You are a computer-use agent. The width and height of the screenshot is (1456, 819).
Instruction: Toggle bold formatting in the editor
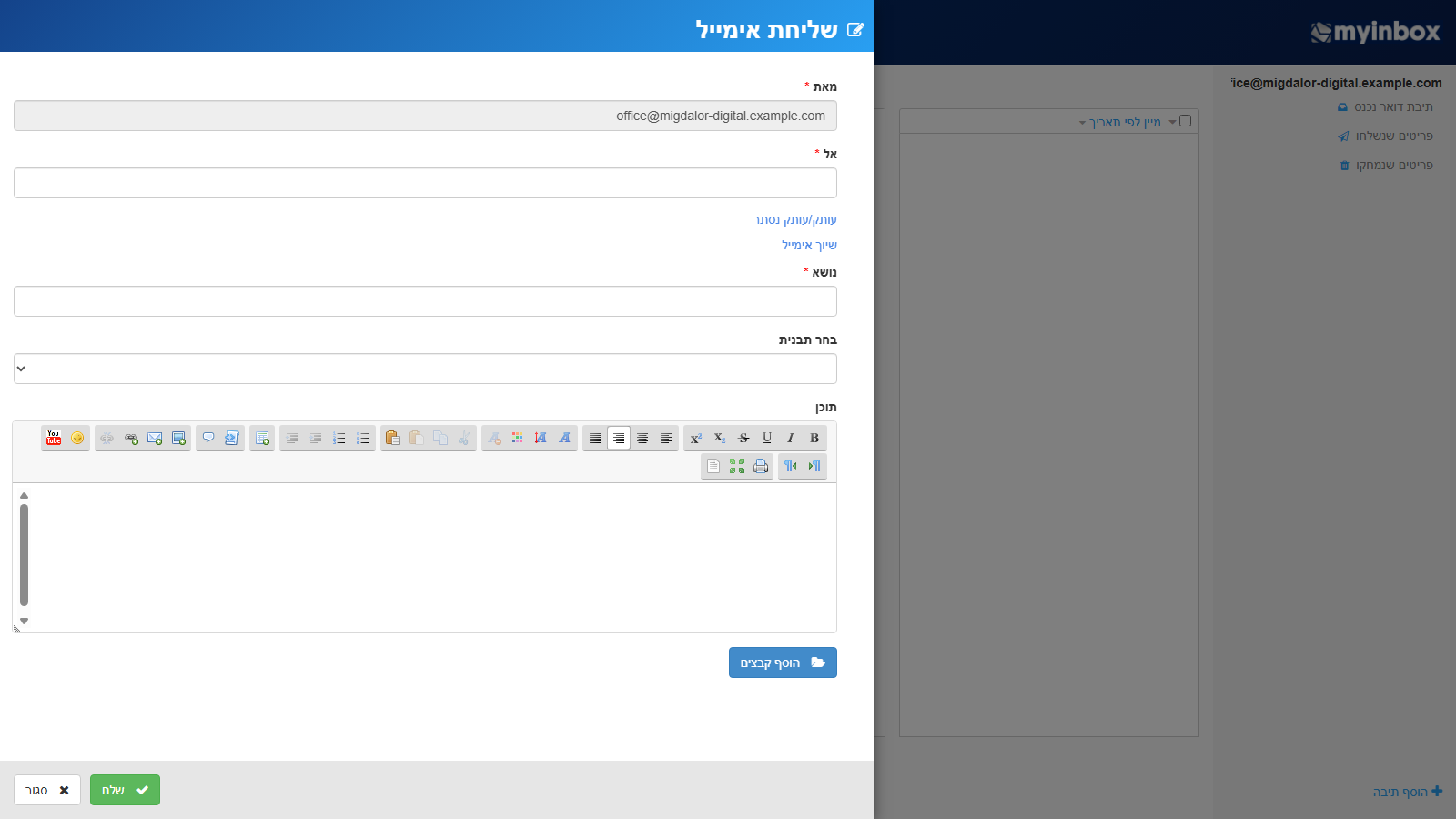[814, 438]
